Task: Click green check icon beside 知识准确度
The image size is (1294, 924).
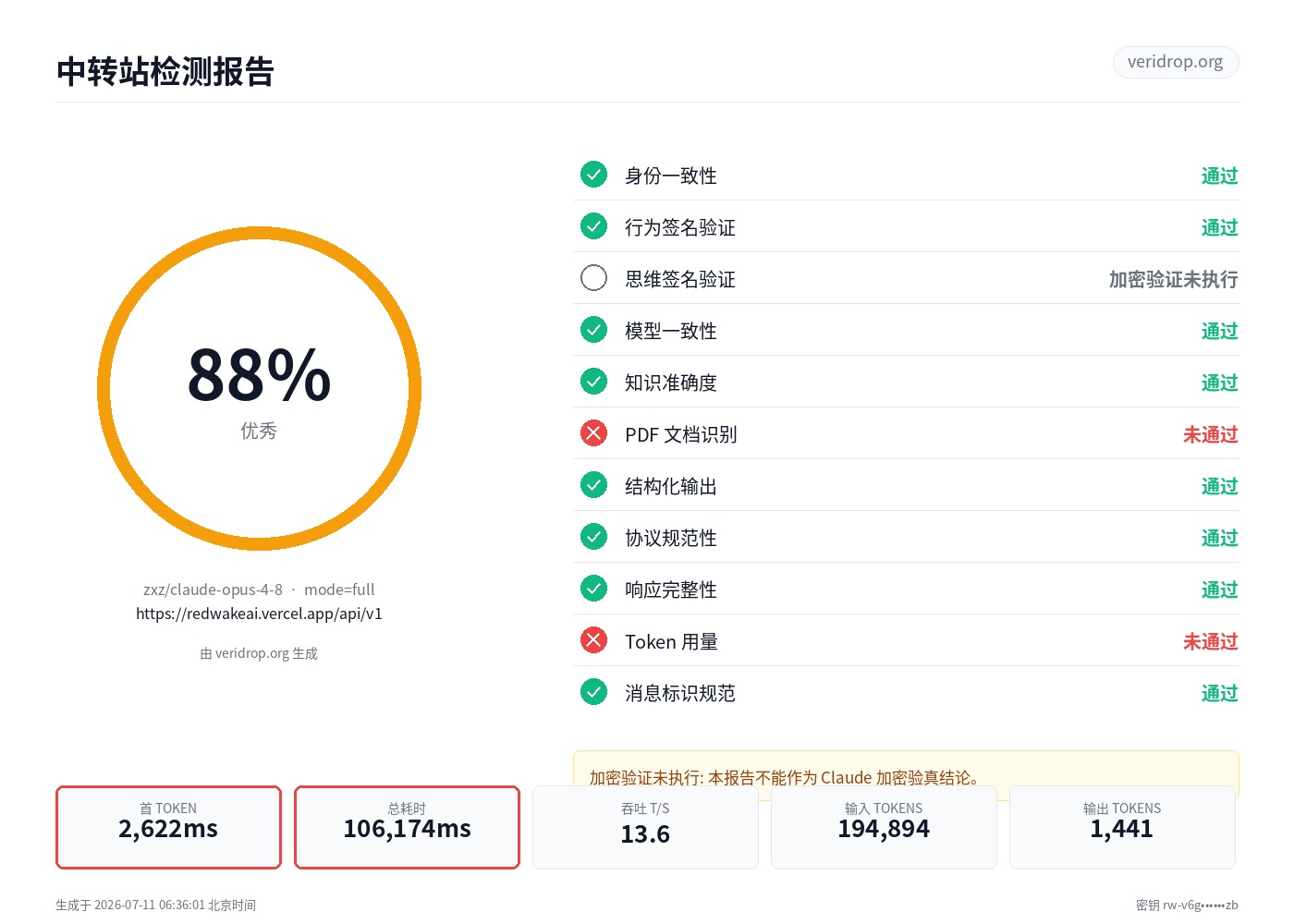Action: [x=593, y=382]
